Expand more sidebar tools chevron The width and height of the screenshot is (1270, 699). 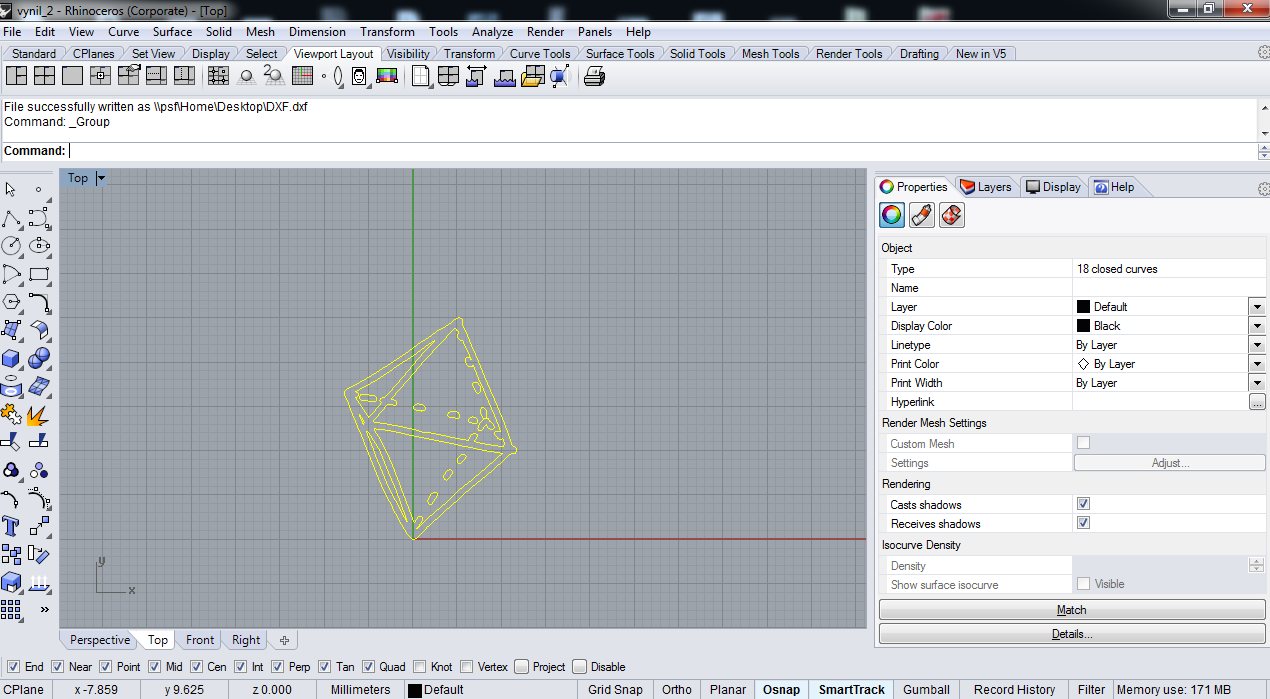pos(44,609)
